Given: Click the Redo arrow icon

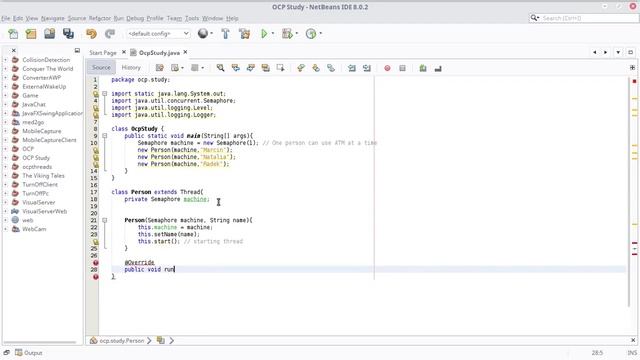Looking at the screenshot, I should [x=109, y=34].
